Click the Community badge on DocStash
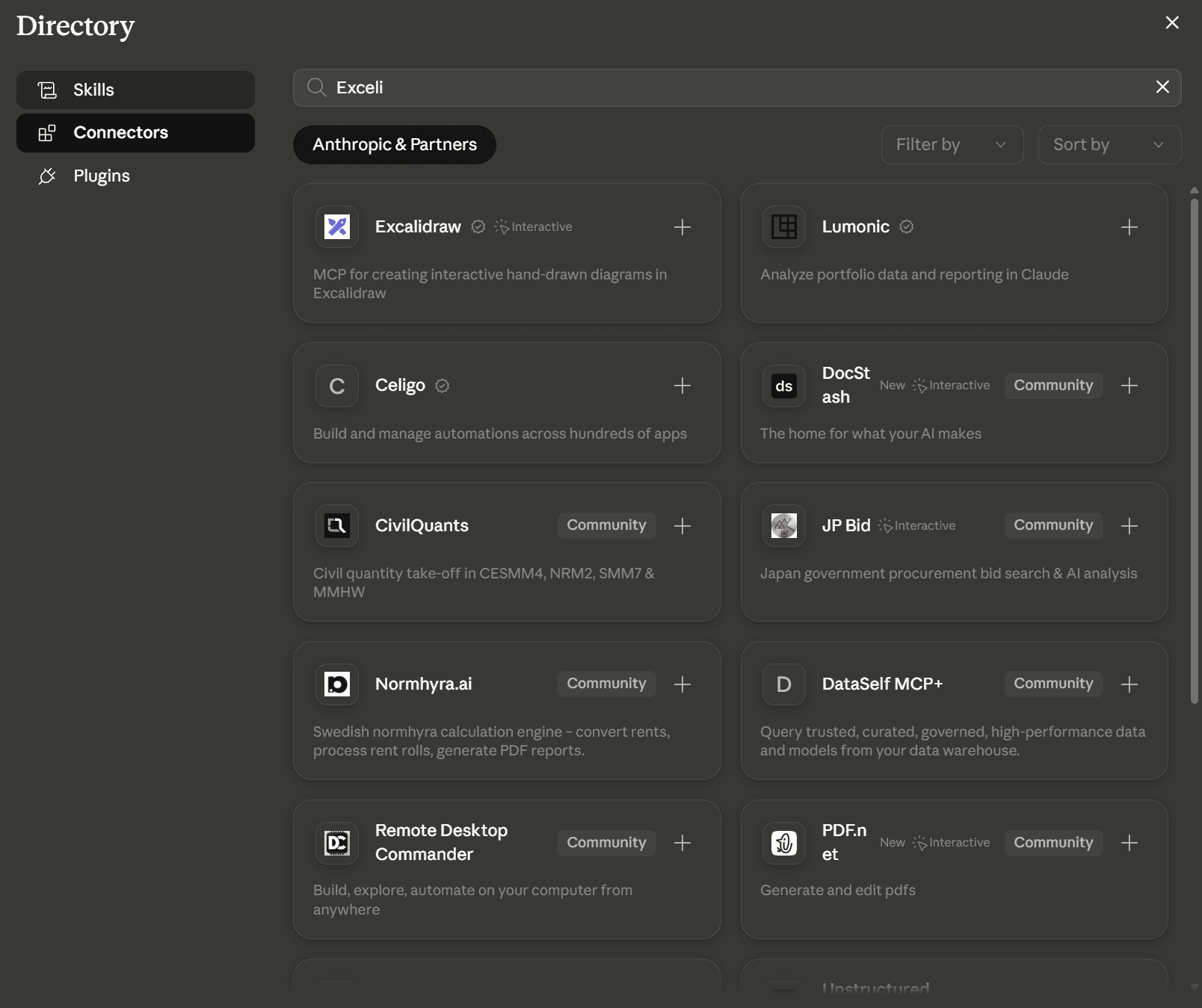 [x=1053, y=386]
